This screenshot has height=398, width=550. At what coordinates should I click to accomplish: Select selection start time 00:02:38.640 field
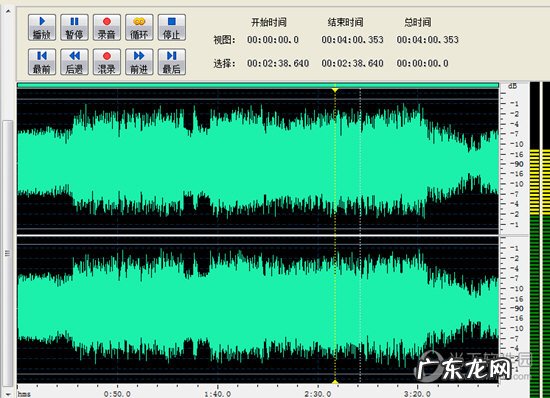click(x=278, y=63)
